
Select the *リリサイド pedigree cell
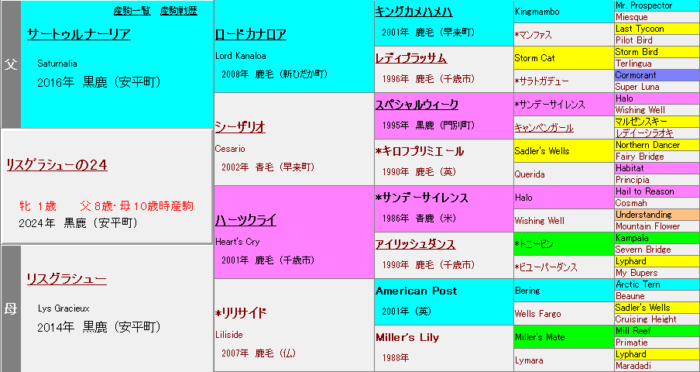(x=294, y=325)
